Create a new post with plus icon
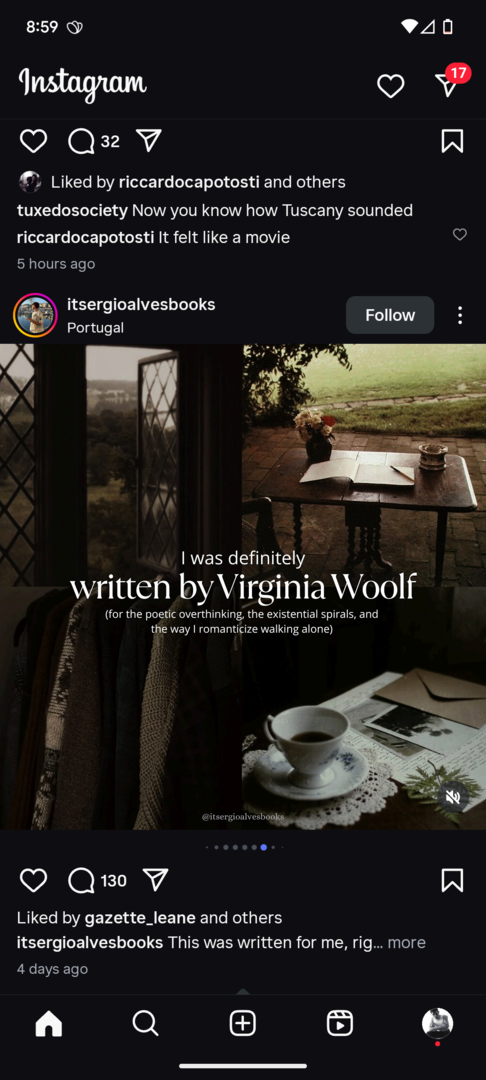The width and height of the screenshot is (486, 1080). tap(242, 1024)
